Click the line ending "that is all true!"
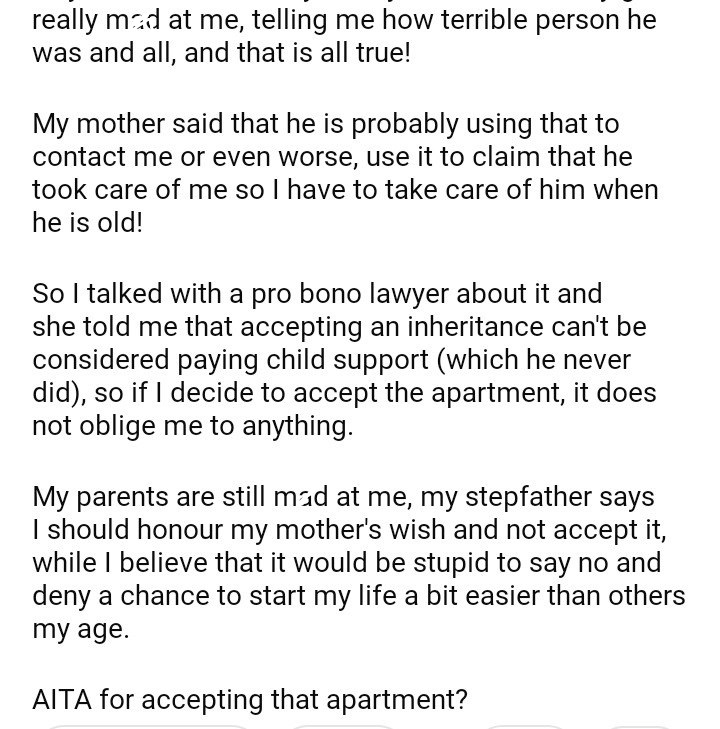Image resolution: width=720 pixels, height=729 pixels. (x=221, y=53)
